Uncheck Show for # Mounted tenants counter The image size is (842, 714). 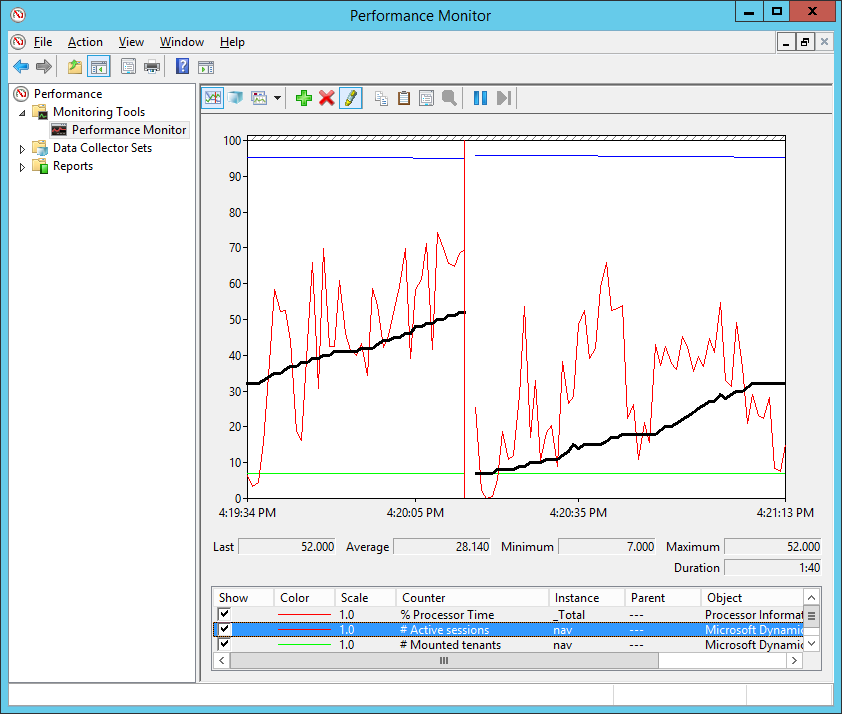coord(225,645)
